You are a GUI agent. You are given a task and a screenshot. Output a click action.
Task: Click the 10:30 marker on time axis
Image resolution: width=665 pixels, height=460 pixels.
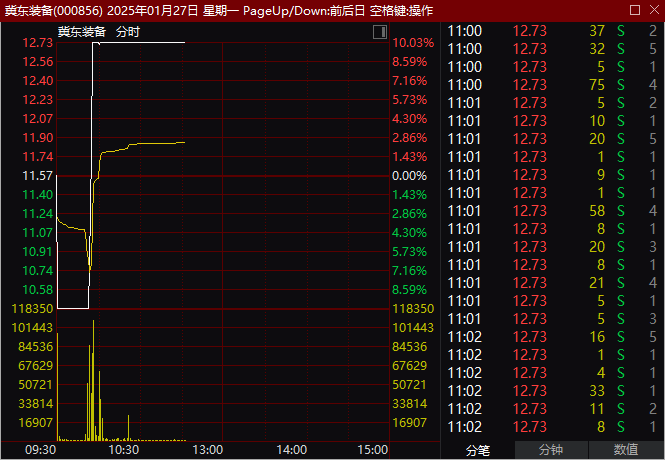point(123,450)
